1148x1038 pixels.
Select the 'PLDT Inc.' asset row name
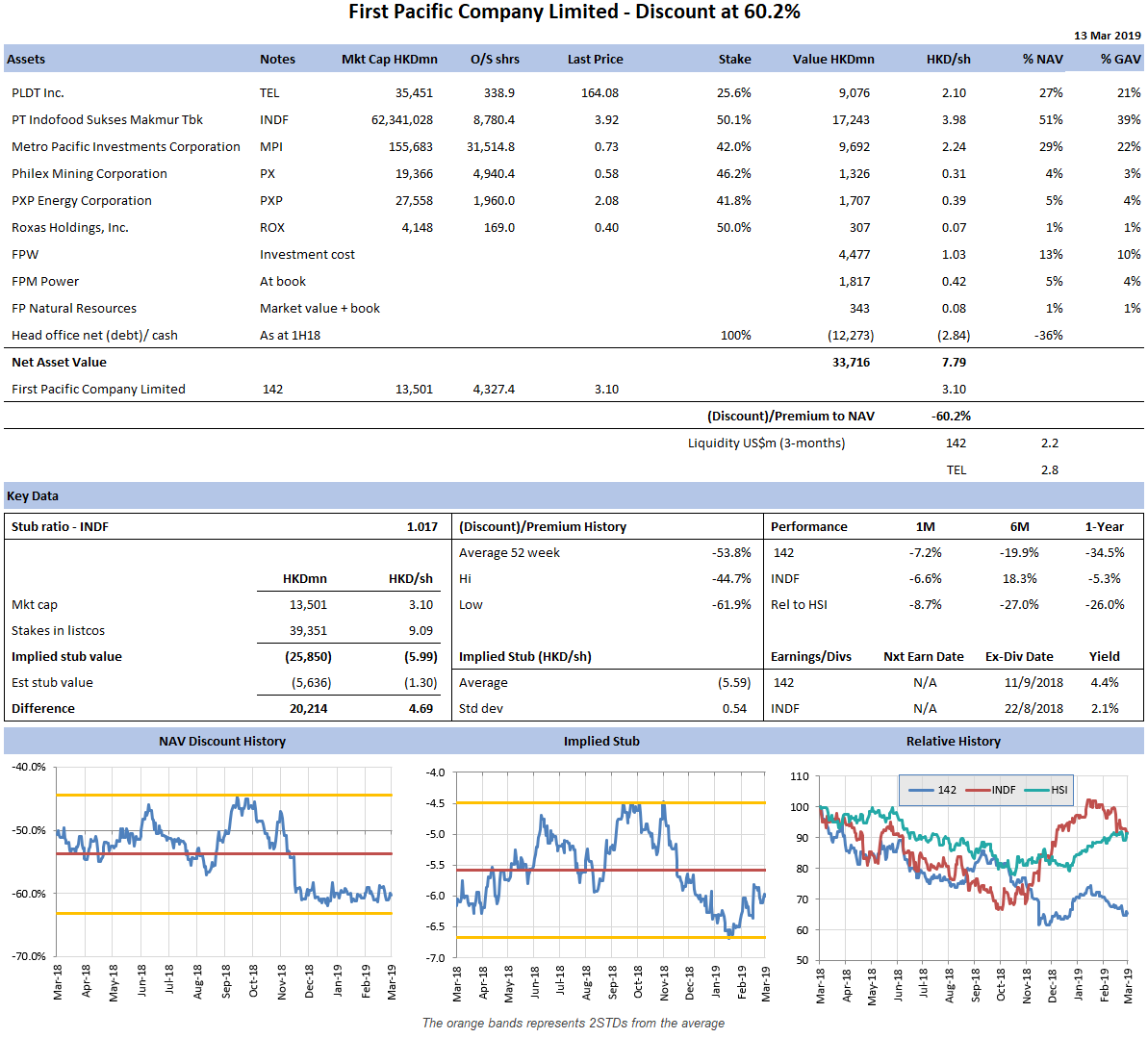tap(38, 93)
